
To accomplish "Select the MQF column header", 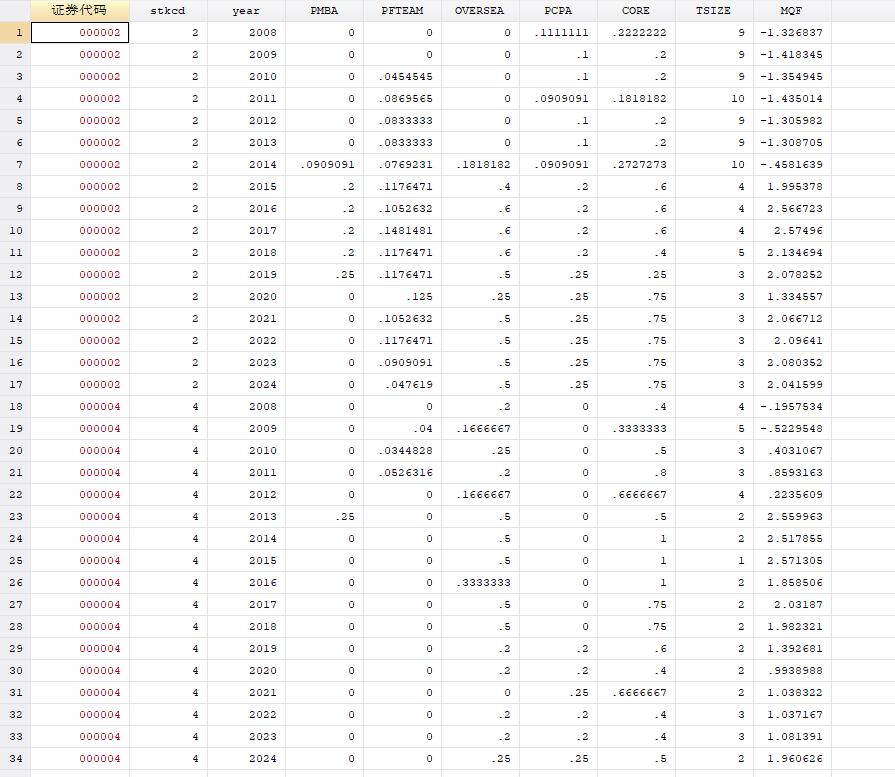I will click(792, 10).
